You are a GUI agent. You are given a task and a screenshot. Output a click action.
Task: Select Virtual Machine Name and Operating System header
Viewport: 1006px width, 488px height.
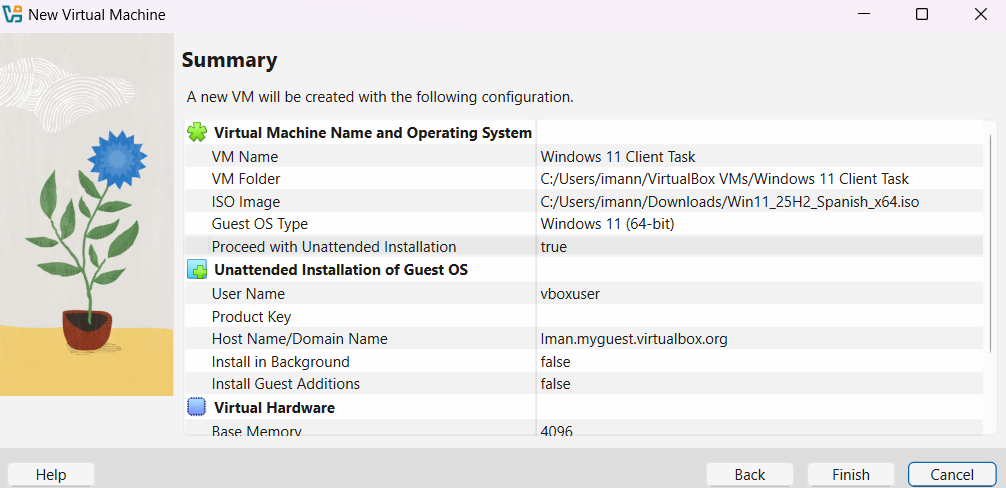click(372, 132)
